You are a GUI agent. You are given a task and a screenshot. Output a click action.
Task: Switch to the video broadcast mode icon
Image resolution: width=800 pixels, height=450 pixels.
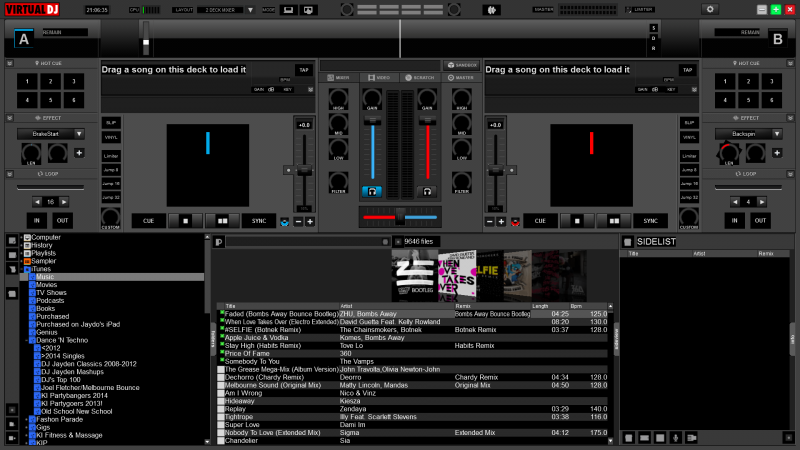pyautogui.click(x=308, y=10)
